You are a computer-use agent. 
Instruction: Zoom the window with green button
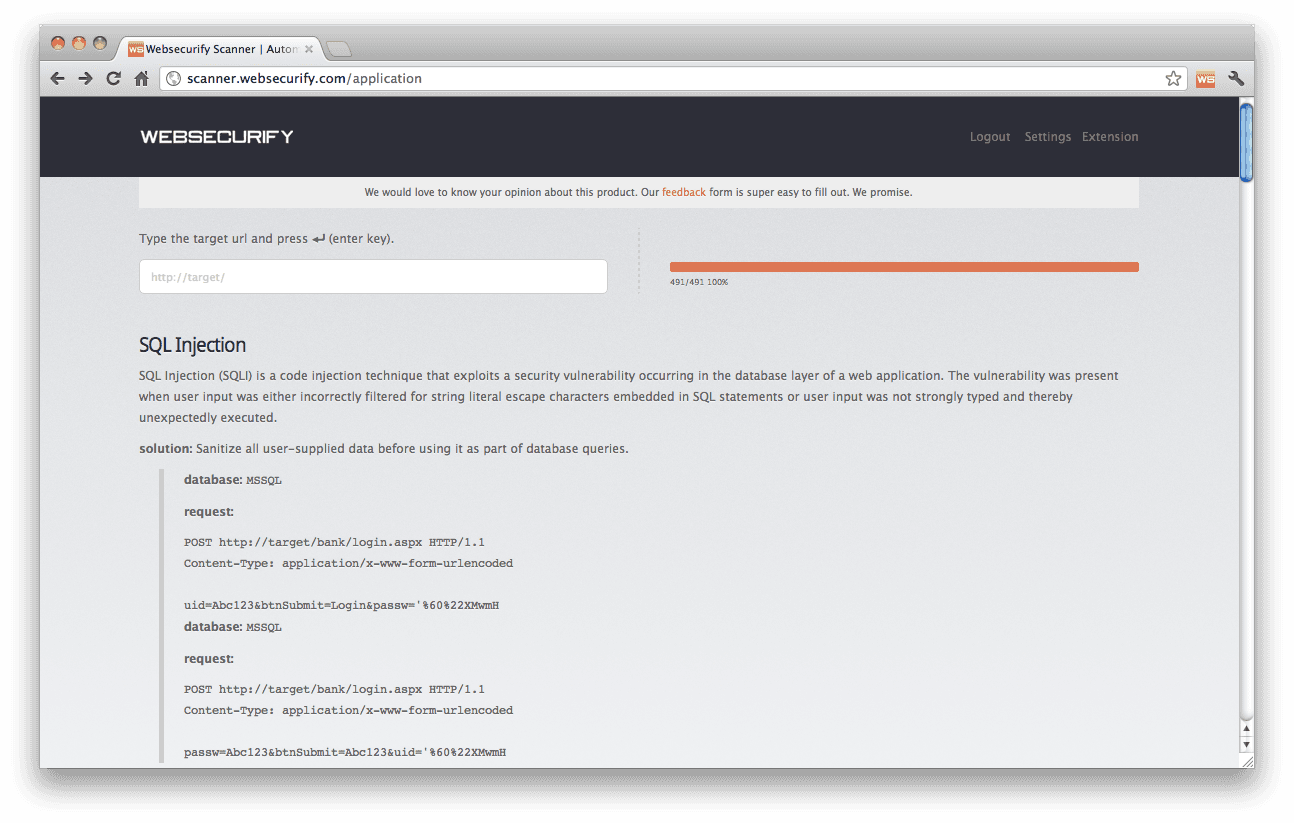click(x=100, y=43)
